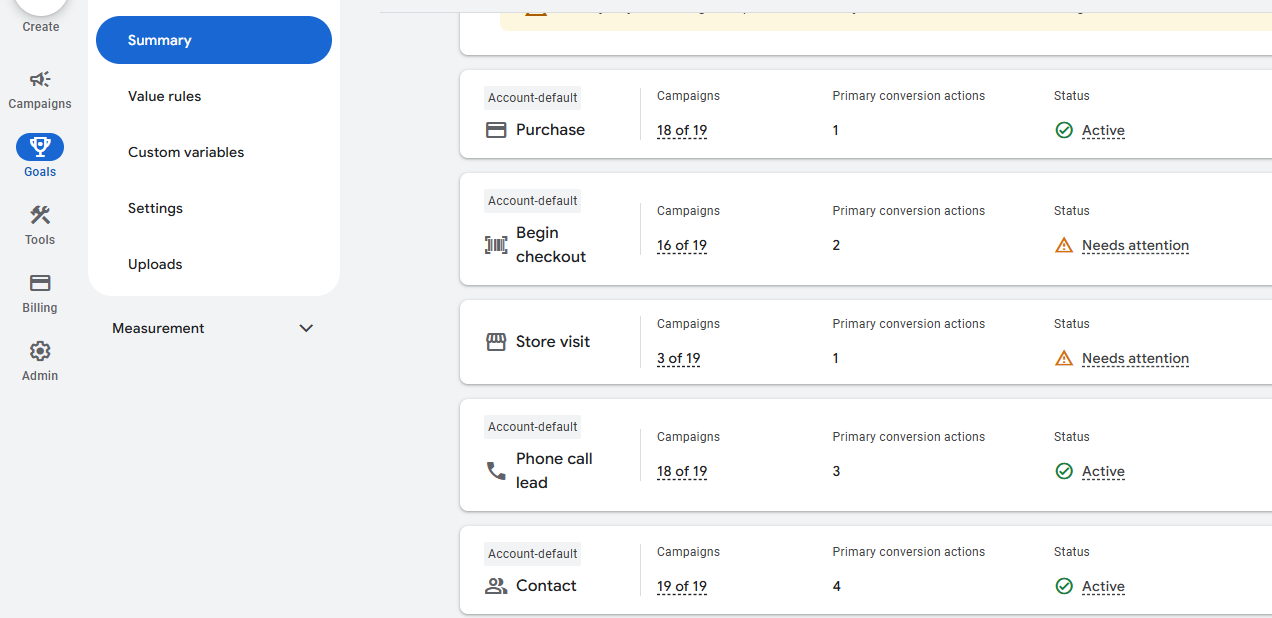
Task: Click the Phone call lead phone icon
Action: 496,471
